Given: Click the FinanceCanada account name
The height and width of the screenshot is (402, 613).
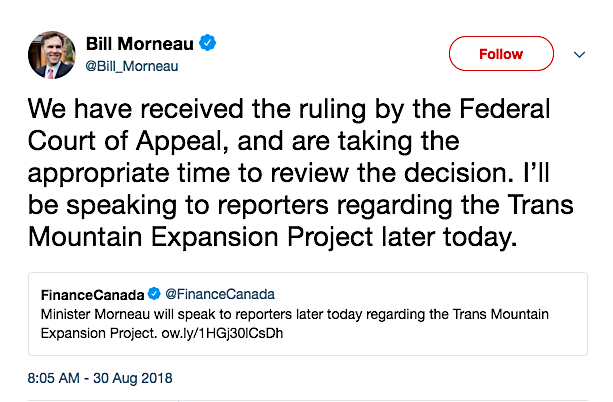Looking at the screenshot, I should pos(93,294).
